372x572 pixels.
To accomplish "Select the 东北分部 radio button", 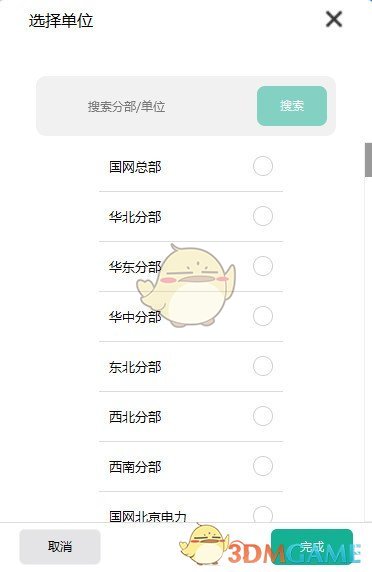I will click(x=263, y=366).
